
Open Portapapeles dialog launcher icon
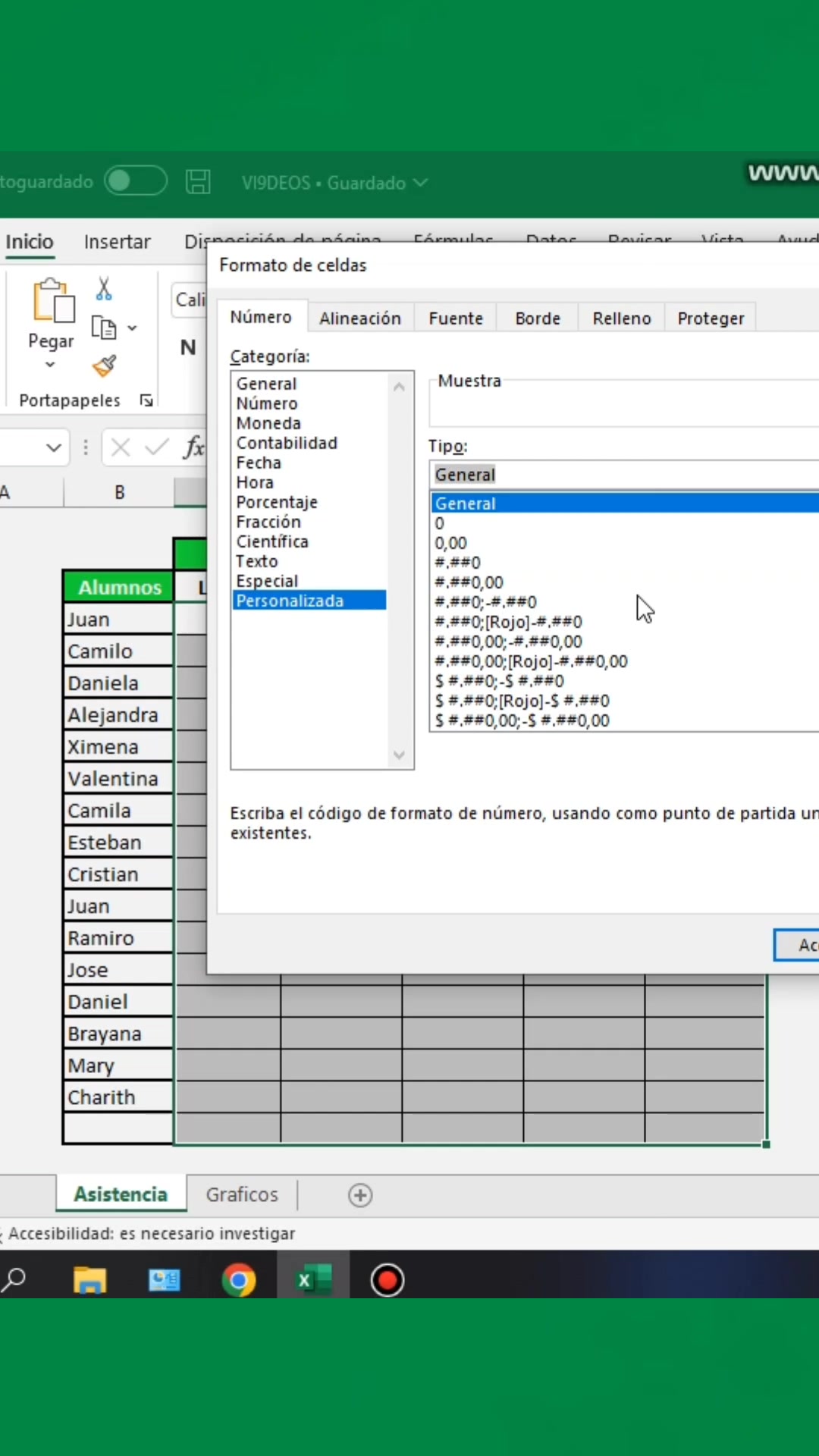(x=146, y=400)
